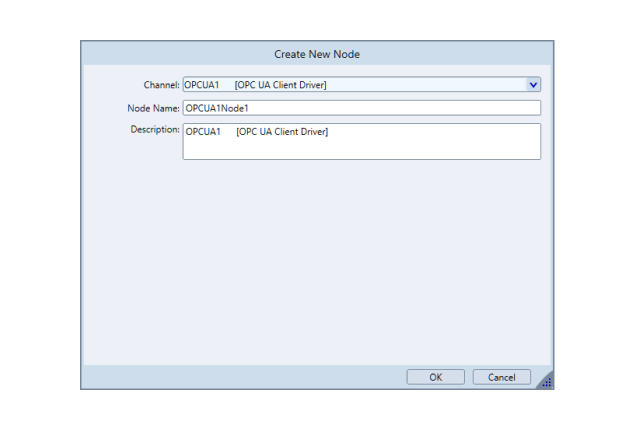Click the Description label

pos(154,130)
